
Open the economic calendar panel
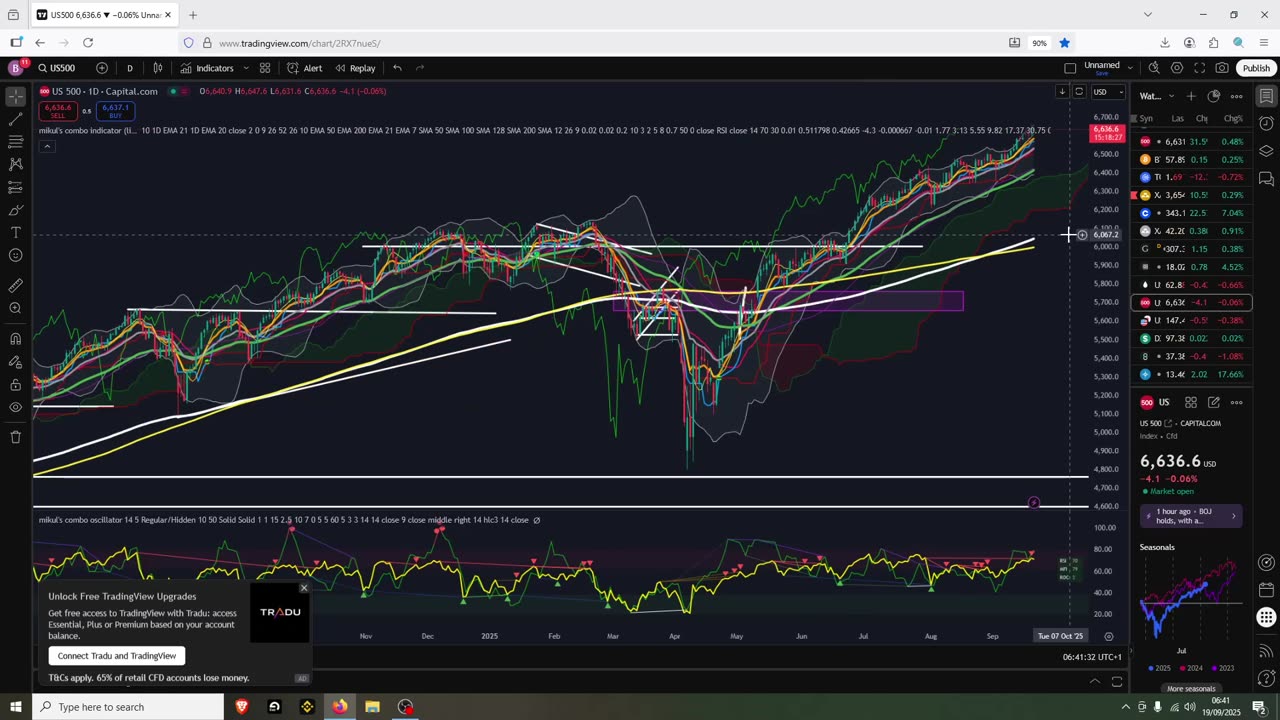pyautogui.click(x=1266, y=589)
